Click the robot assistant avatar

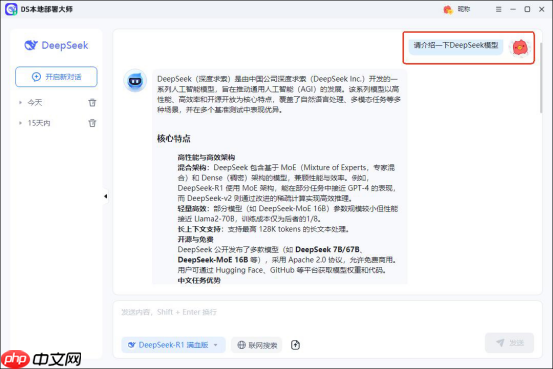tap(135, 81)
